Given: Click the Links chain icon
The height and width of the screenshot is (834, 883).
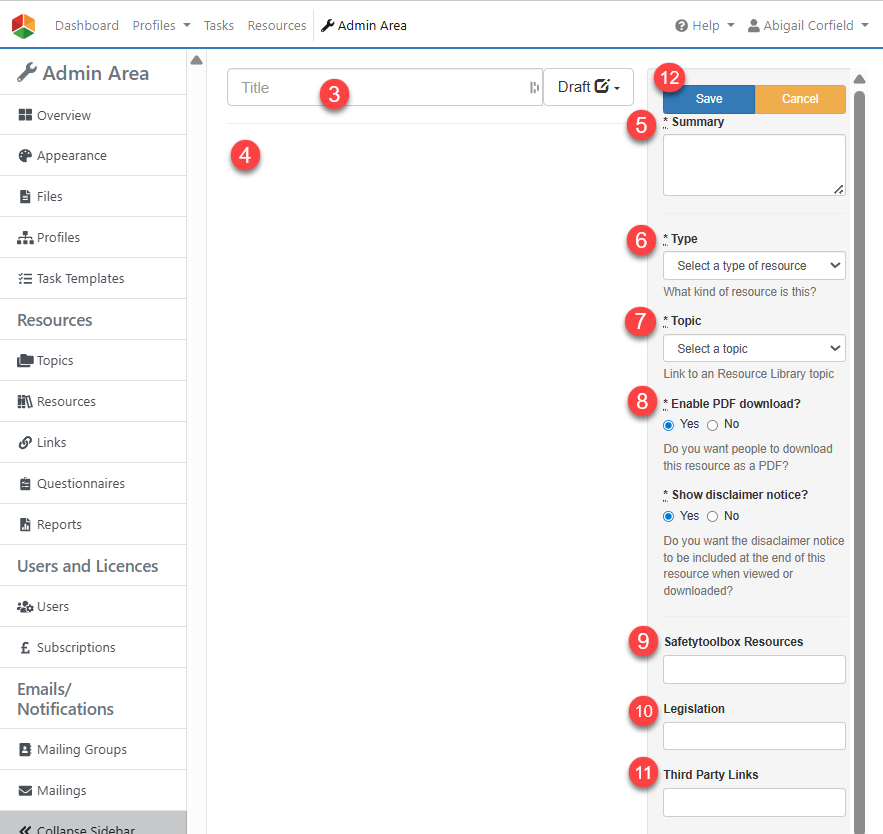Looking at the screenshot, I should click(25, 443).
